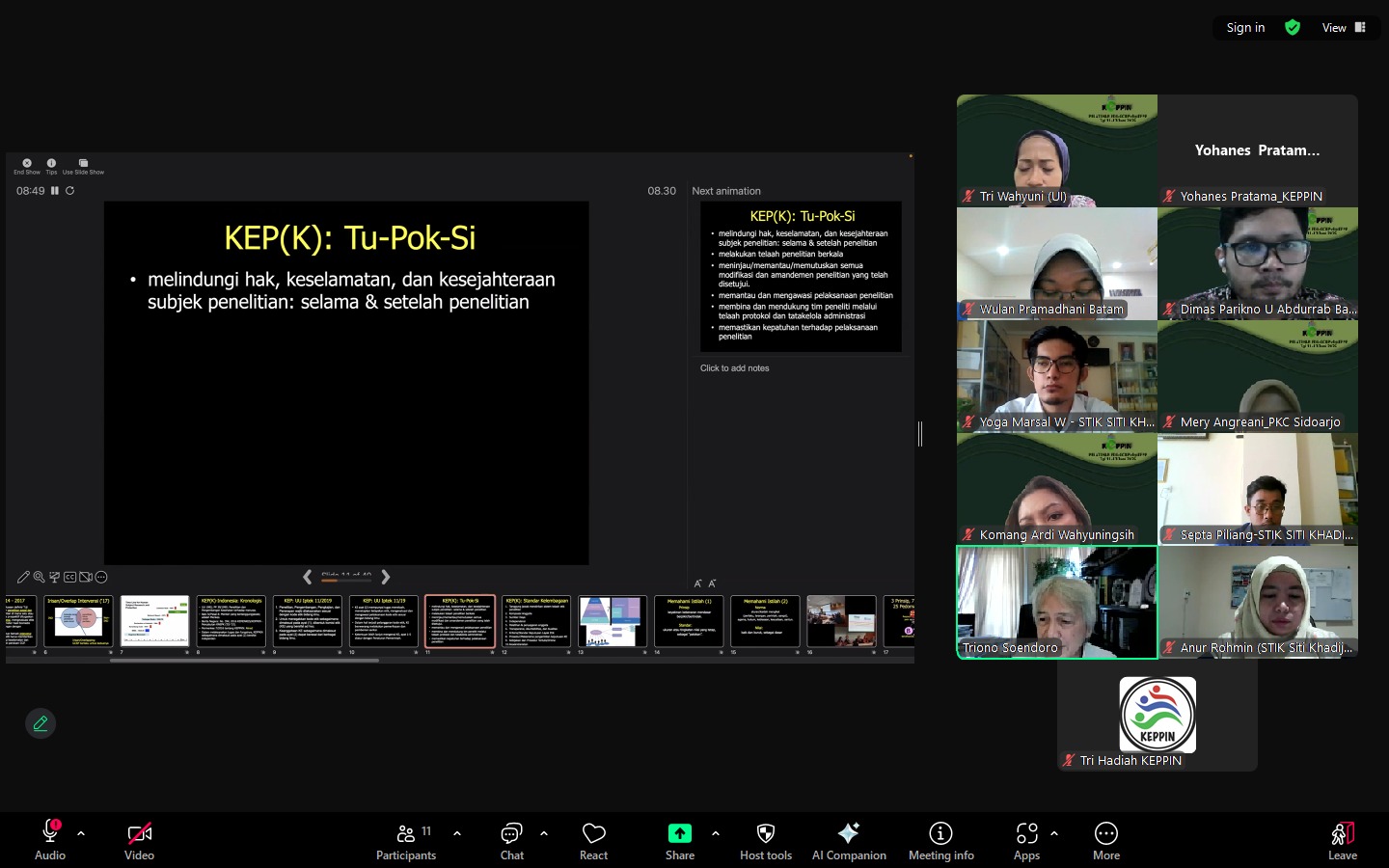Select Wulan Pramadhani Batam video tile
The width and height of the screenshot is (1389, 868).
click(1057, 263)
